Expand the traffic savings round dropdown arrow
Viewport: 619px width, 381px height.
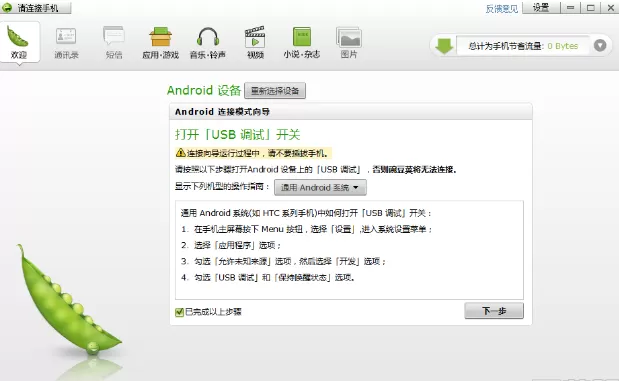coord(600,46)
